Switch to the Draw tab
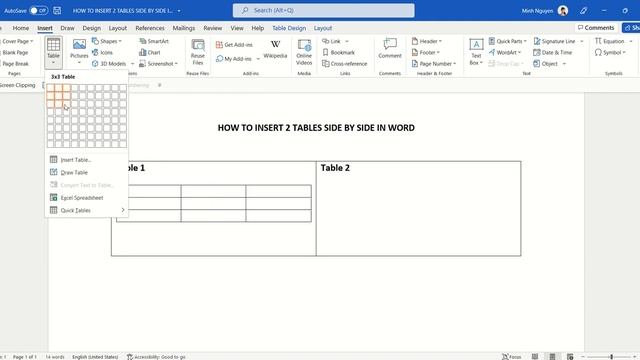 67,28
